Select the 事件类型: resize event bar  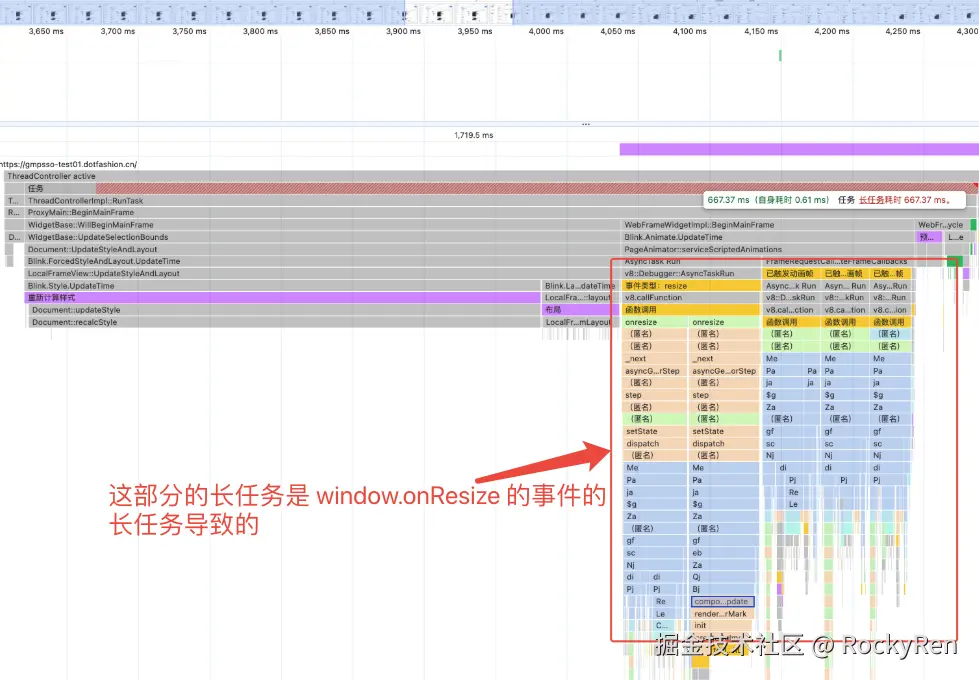(x=691, y=285)
